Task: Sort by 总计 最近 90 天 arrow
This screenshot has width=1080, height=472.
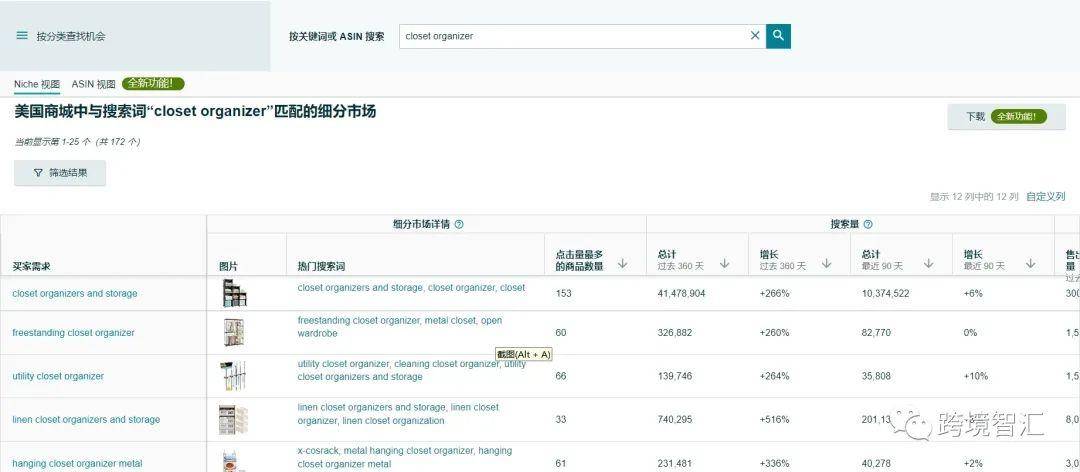Action: 928,264
